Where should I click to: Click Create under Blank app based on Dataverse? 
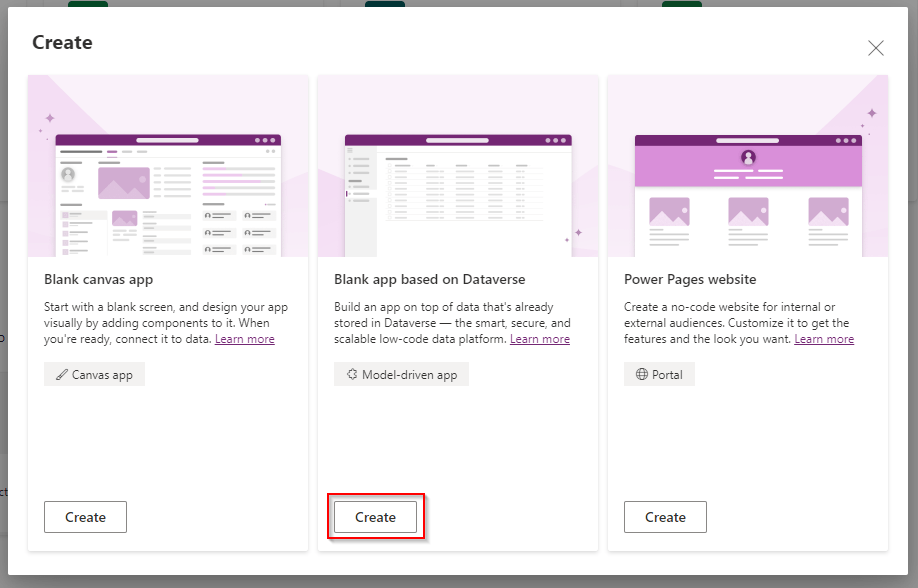pyautogui.click(x=375, y=517)
